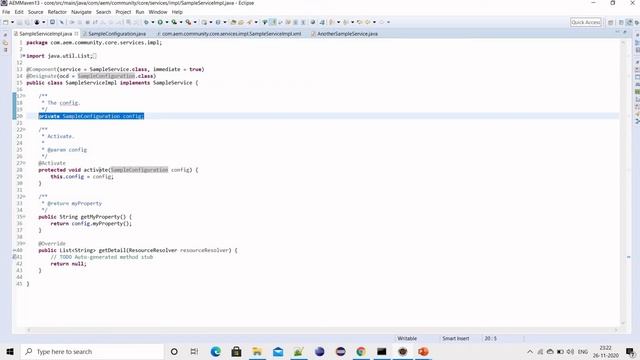The width and height of the screenshot is (640, 360).
Task: Open the Navigate menu
Action: point(81,12)
